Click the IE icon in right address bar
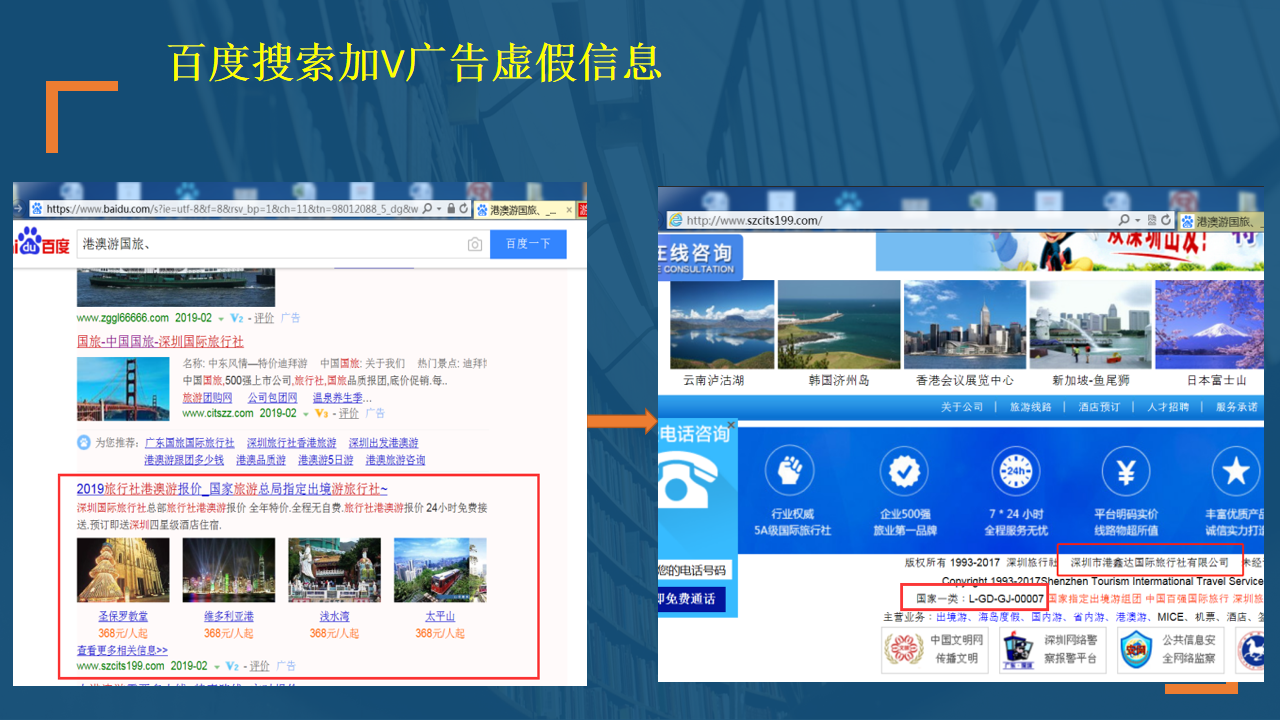The width and height of the screenshot is (1280, 720). click(675, 220)
